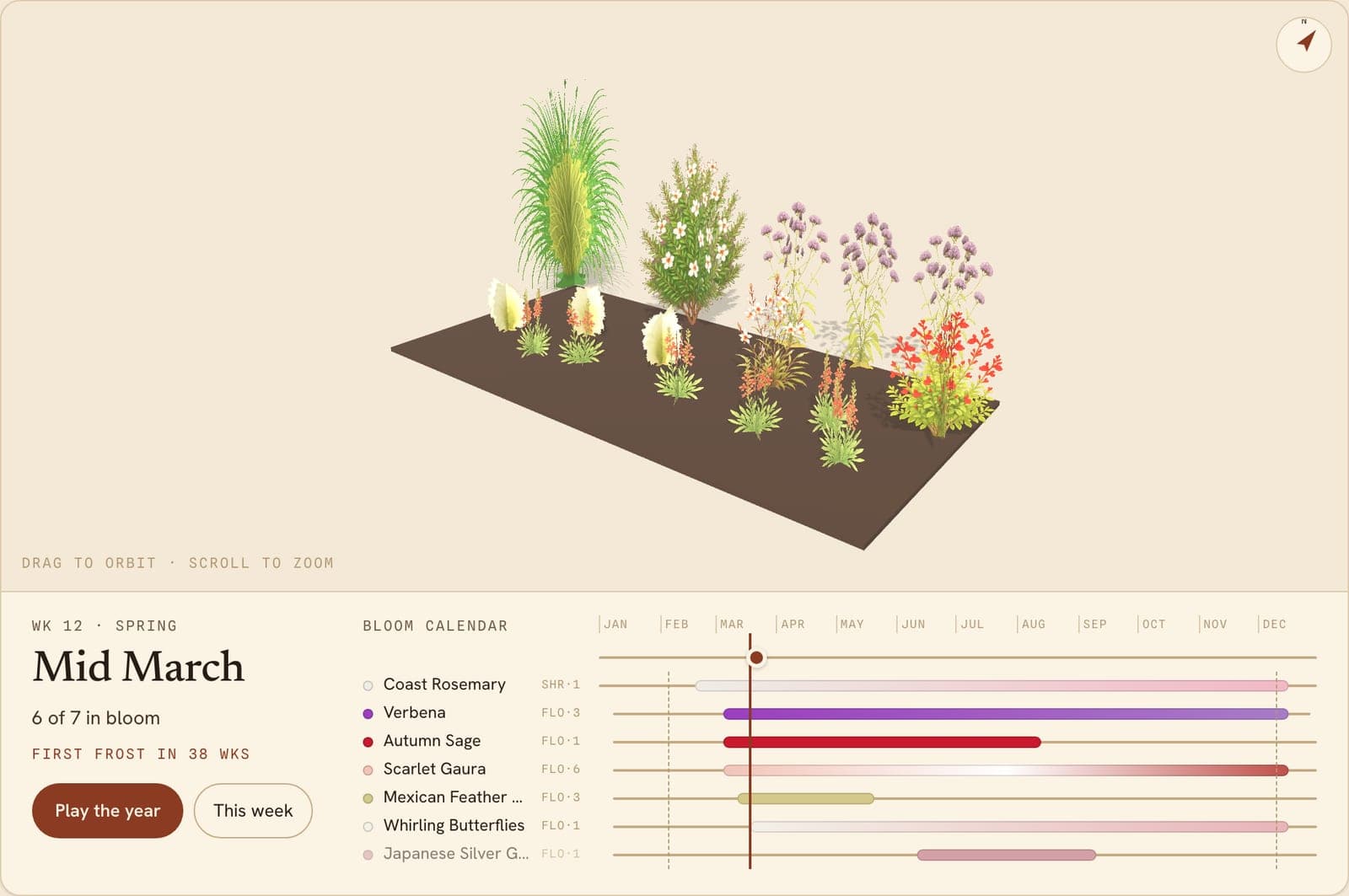Click the Autumn Sage red dot
Image resolution: width=1349 pixels, height=896 pixels.
point(368,742)
